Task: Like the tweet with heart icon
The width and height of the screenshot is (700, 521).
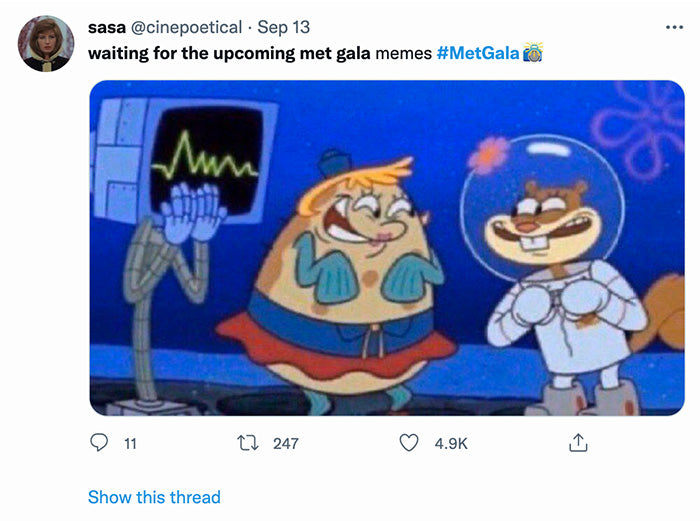Action: [408, 443]
